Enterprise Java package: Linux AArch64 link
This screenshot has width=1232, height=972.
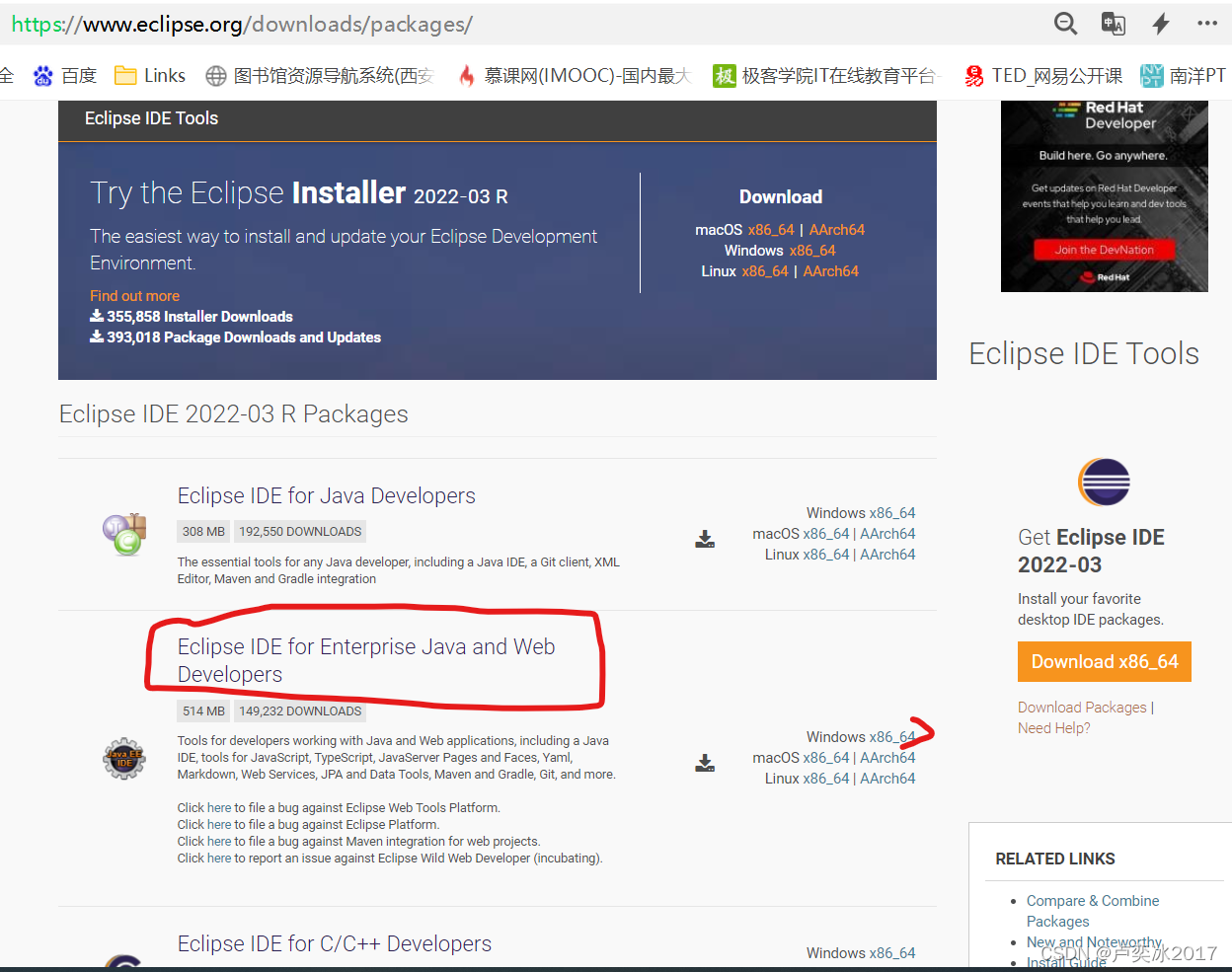(887, 779)
